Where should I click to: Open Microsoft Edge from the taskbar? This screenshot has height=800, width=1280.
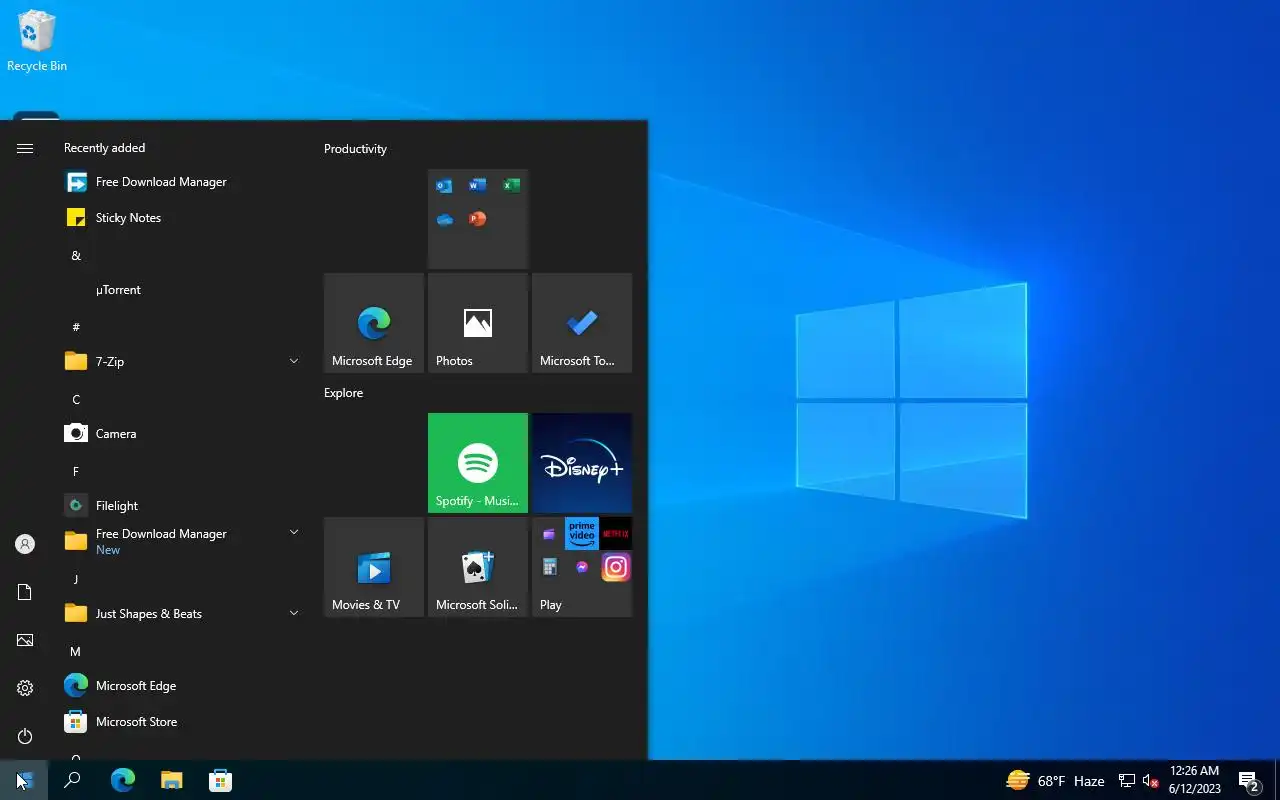click(123, 780)
